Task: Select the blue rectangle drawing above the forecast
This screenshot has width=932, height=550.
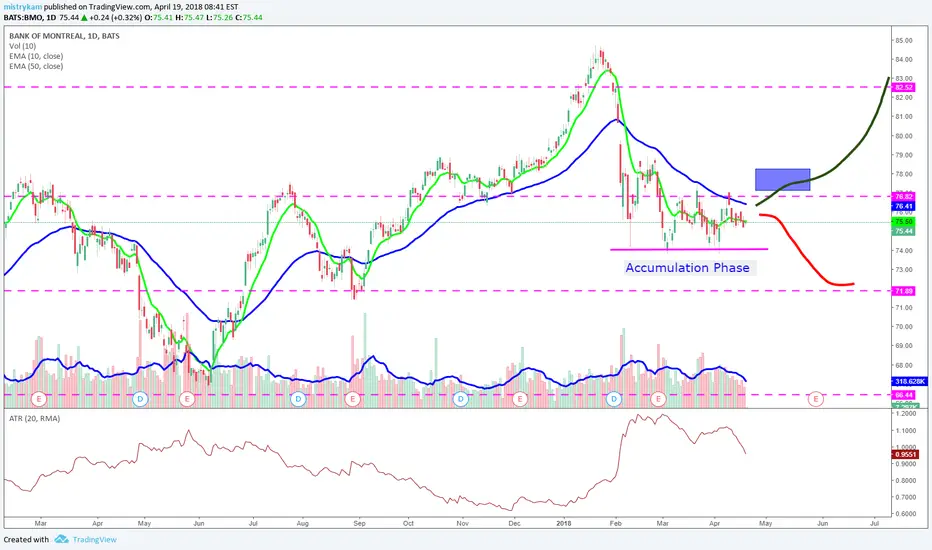Action: point(782,180)
